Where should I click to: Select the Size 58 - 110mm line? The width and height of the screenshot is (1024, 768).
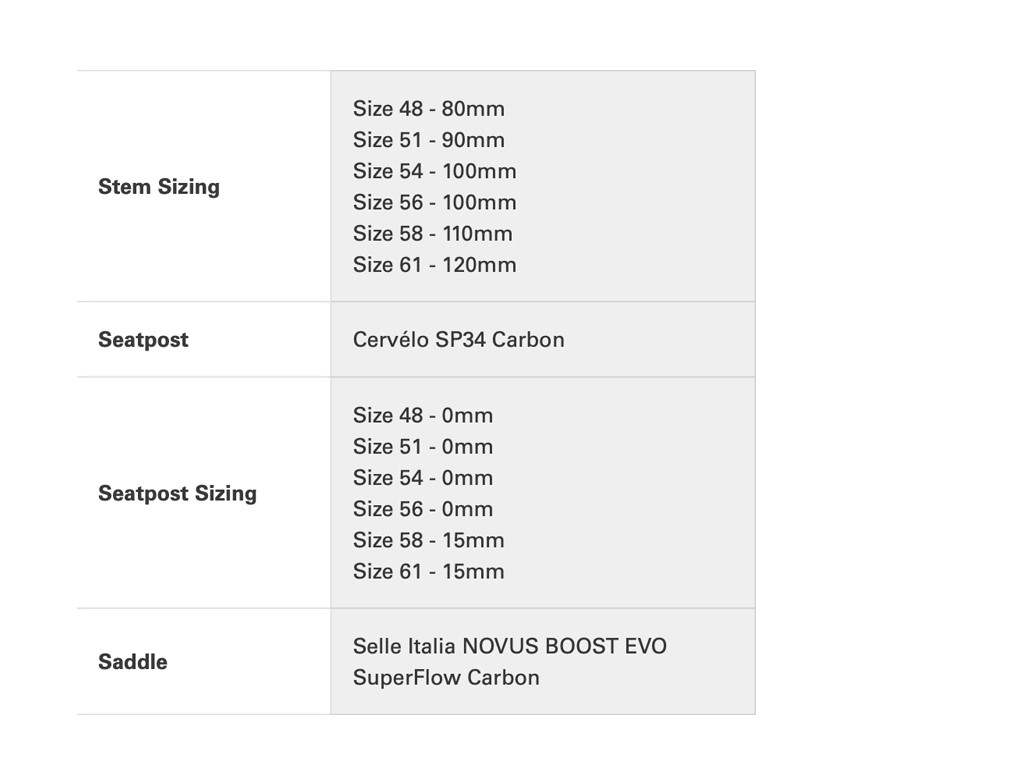click(432, 234)
